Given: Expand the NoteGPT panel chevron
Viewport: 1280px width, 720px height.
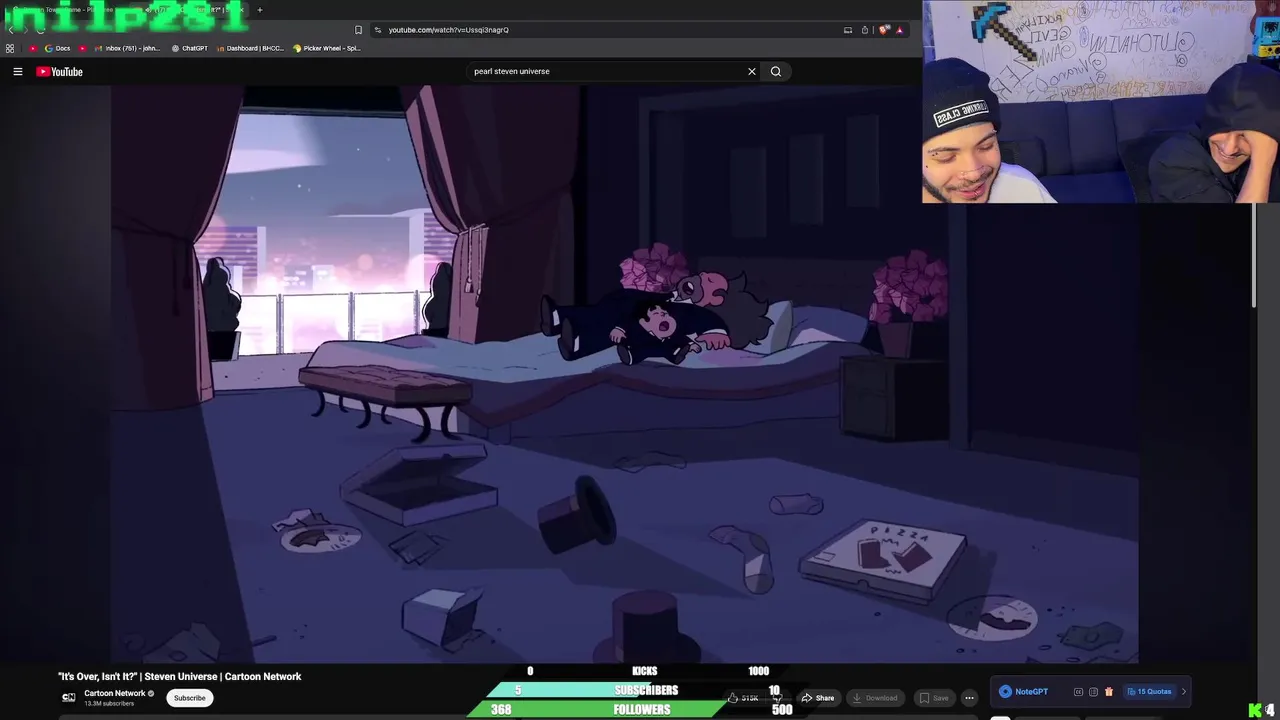Looking at the screenshot, I should 1184,692.
